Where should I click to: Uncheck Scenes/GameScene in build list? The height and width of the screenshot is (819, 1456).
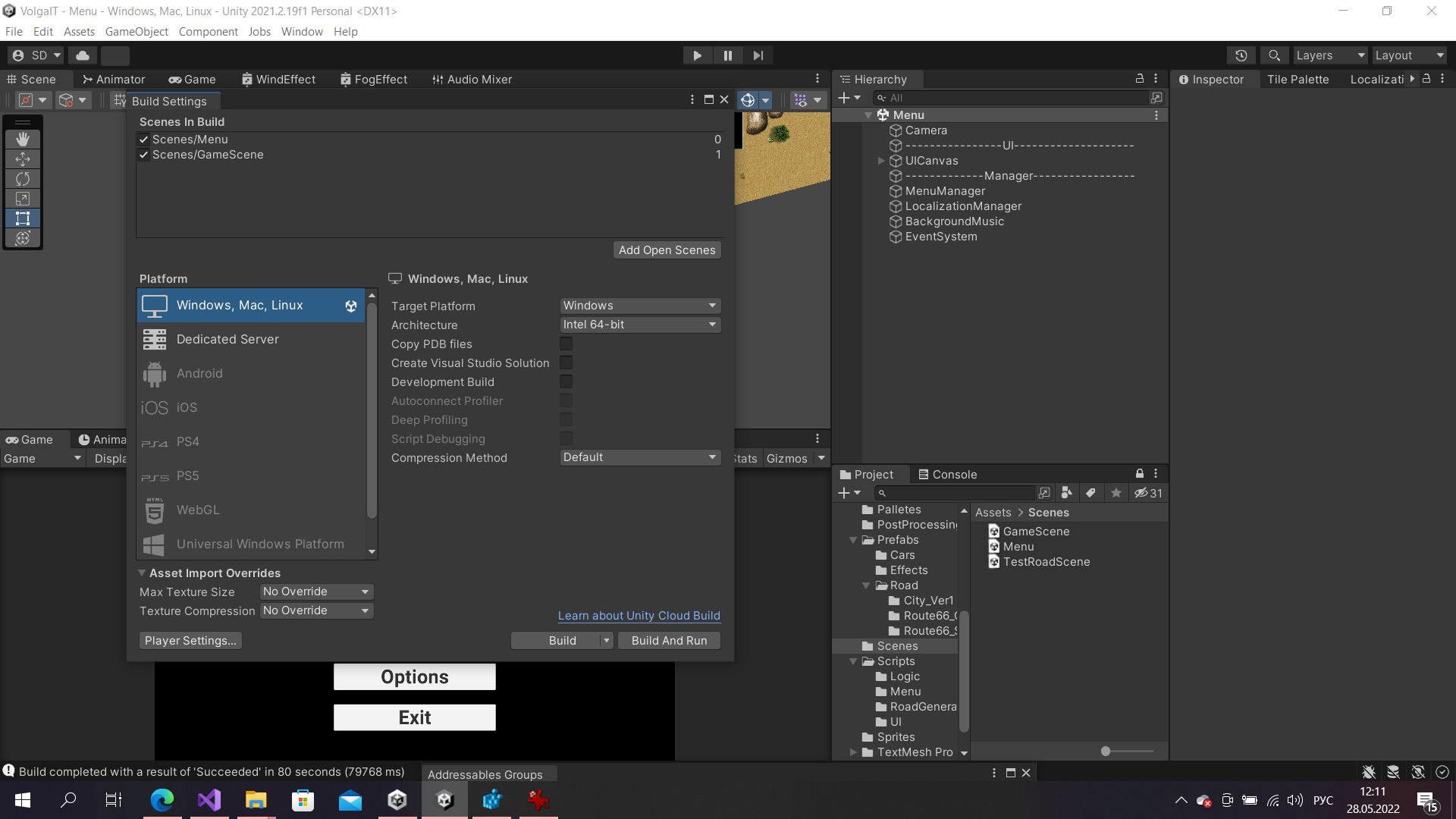click(144, 155)
